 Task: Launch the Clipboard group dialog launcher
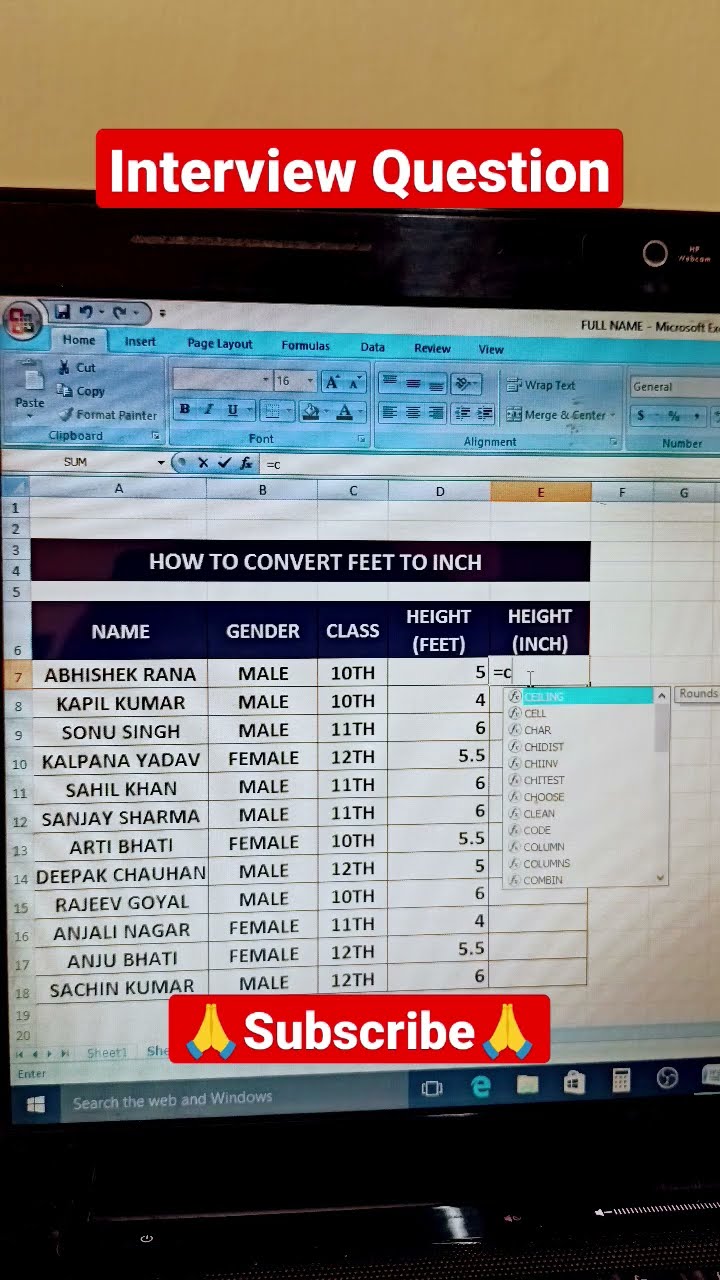(155, 437)
